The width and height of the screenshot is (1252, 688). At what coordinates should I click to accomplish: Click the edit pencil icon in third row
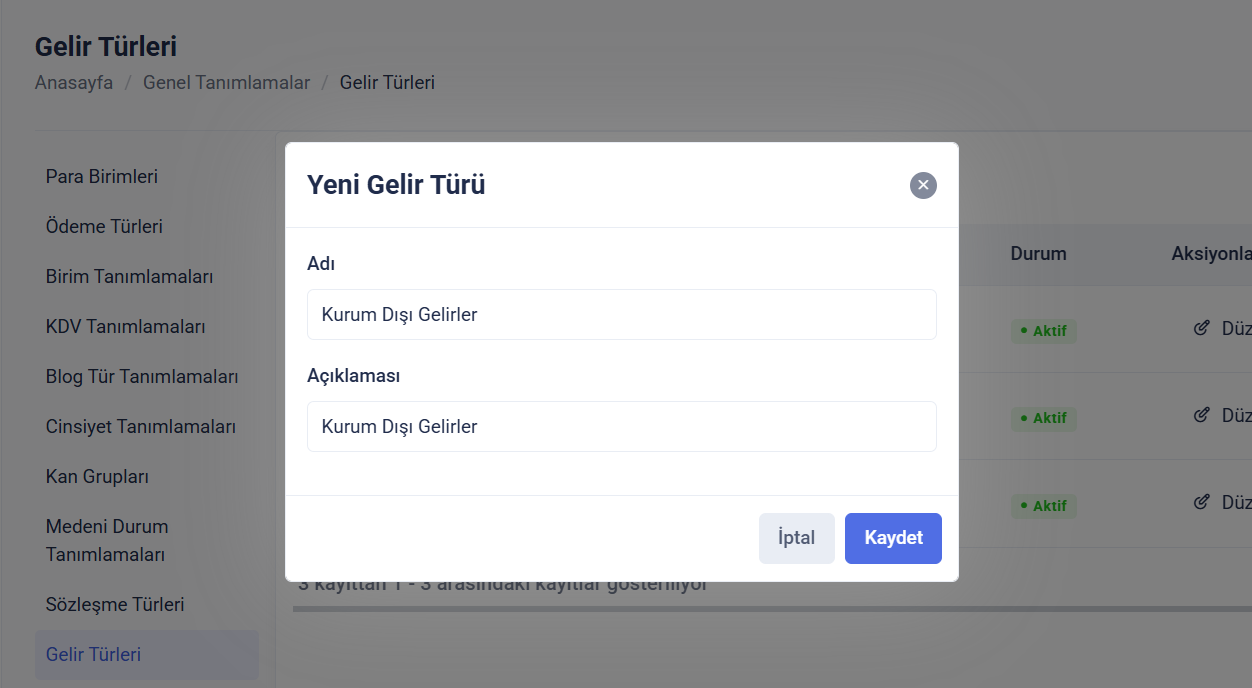(1202, 502)
